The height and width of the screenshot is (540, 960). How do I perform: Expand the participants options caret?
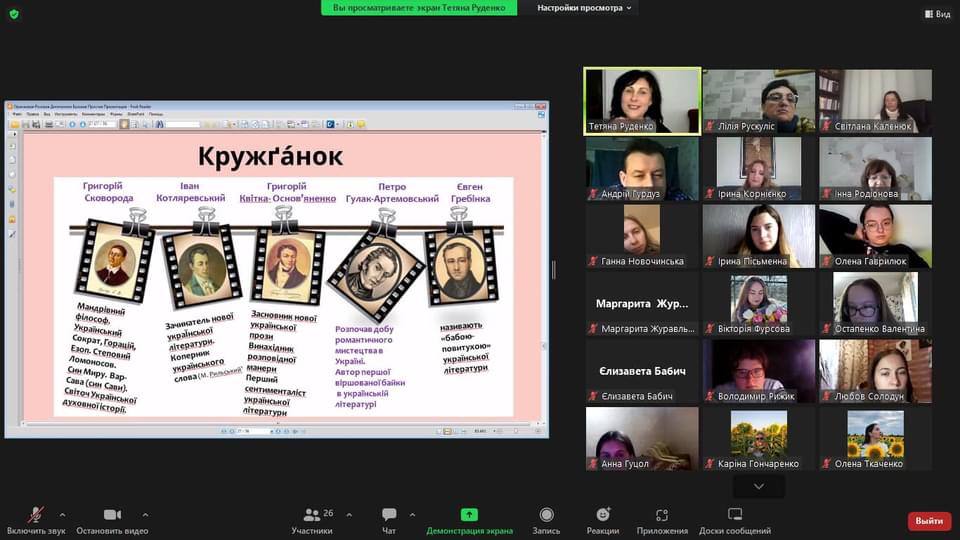(x=349, y=515)
